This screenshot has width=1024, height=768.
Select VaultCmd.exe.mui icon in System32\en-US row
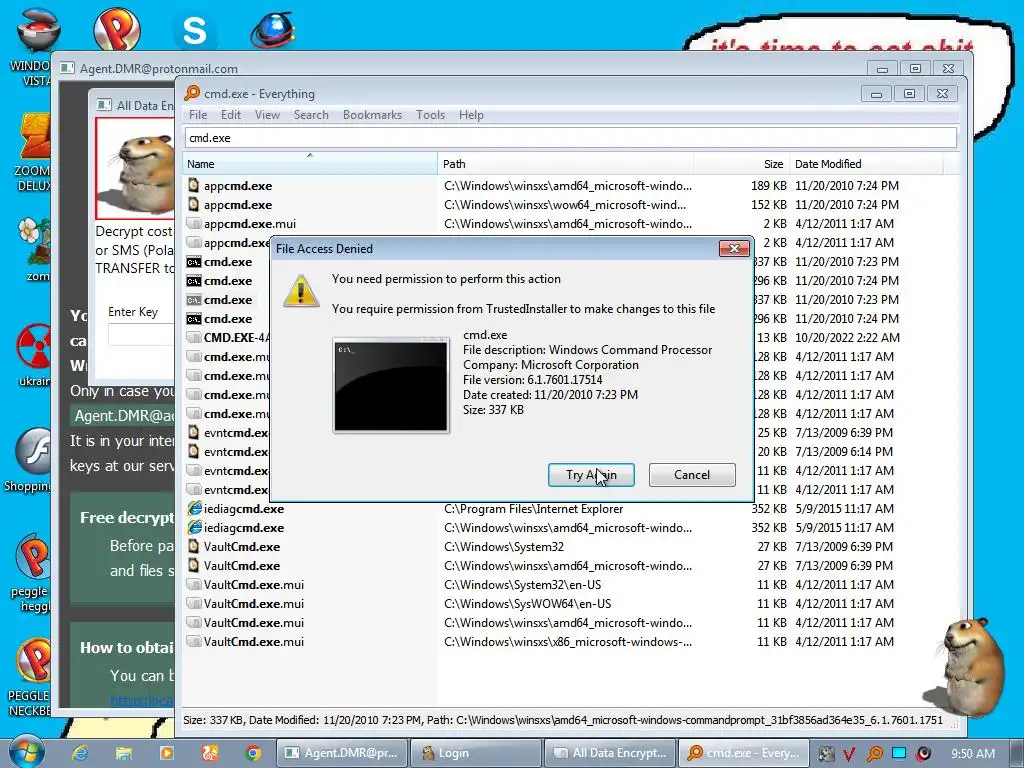(194, 584)
